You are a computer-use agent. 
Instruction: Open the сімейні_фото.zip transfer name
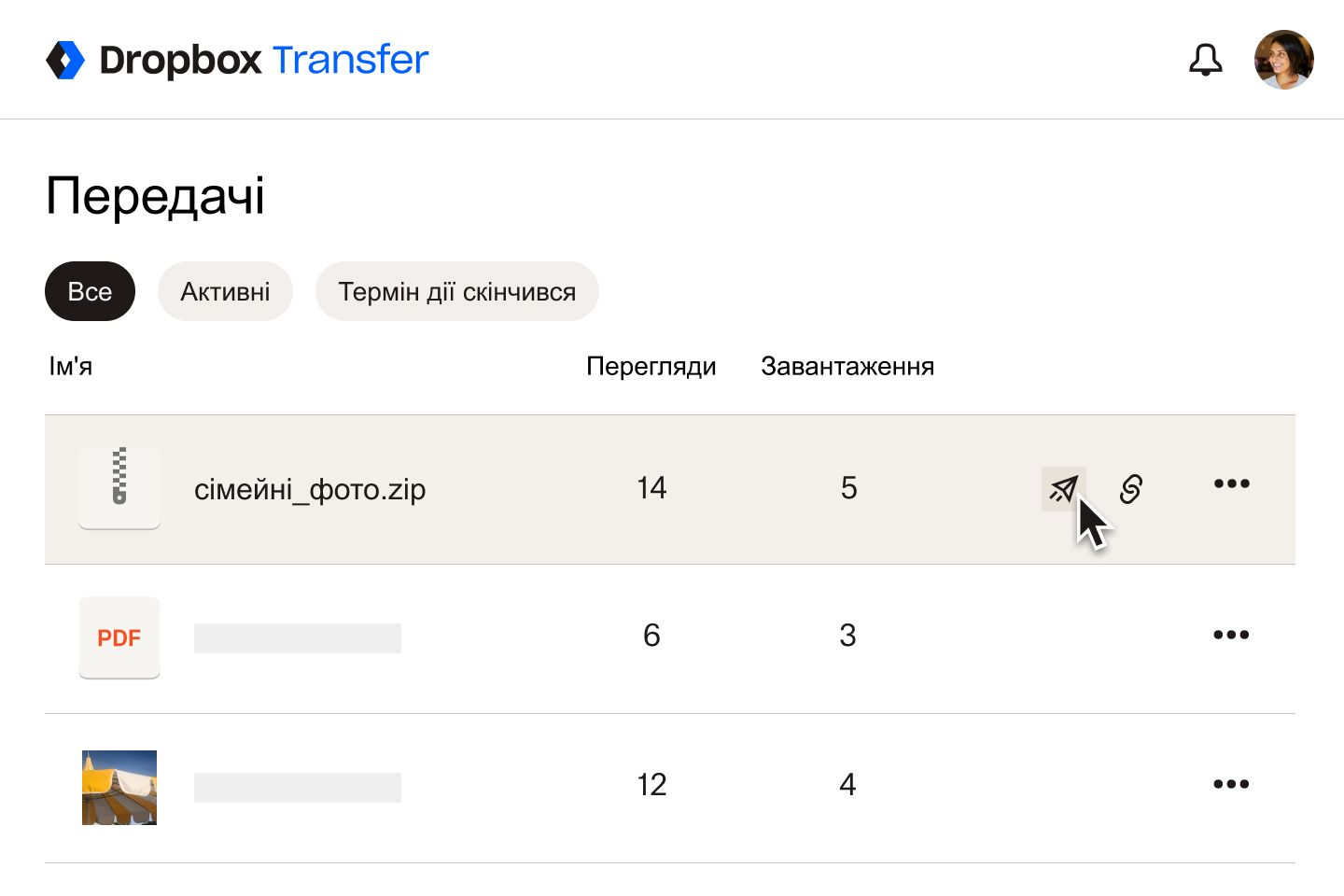pyautogui.click(x=310, y=489)
